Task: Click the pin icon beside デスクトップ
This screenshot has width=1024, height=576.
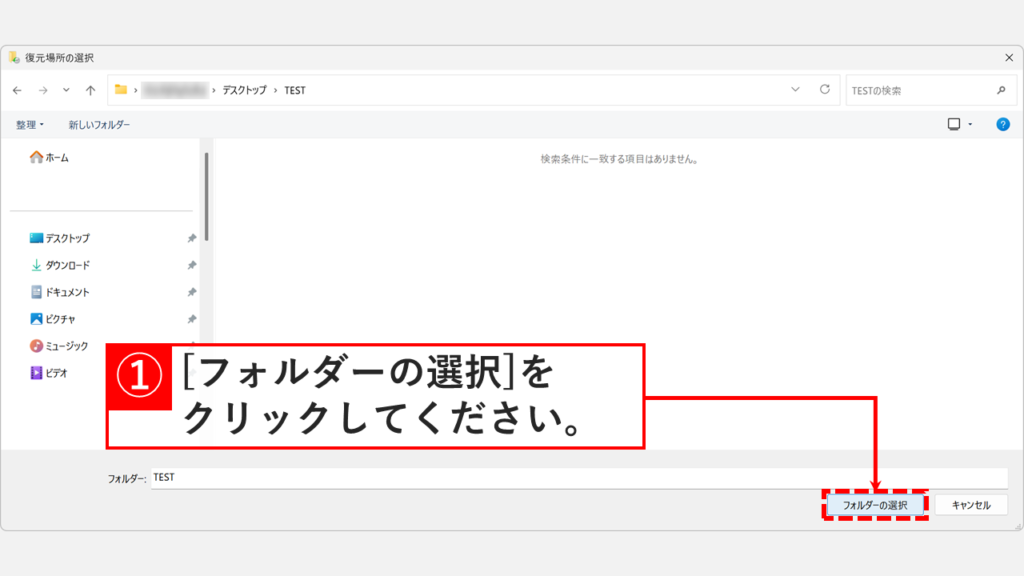Action: [x=191, y=238]
